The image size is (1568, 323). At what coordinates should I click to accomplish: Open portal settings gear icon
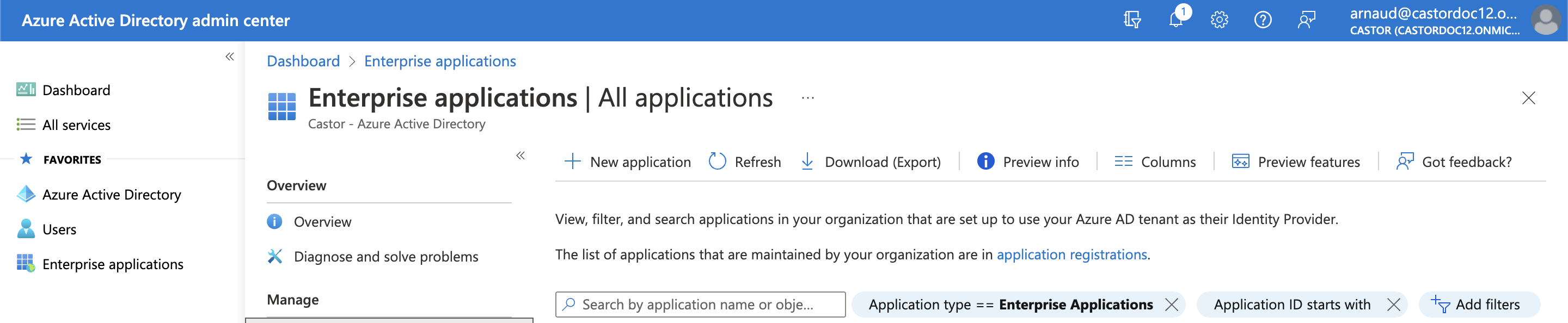(1218, 20)
